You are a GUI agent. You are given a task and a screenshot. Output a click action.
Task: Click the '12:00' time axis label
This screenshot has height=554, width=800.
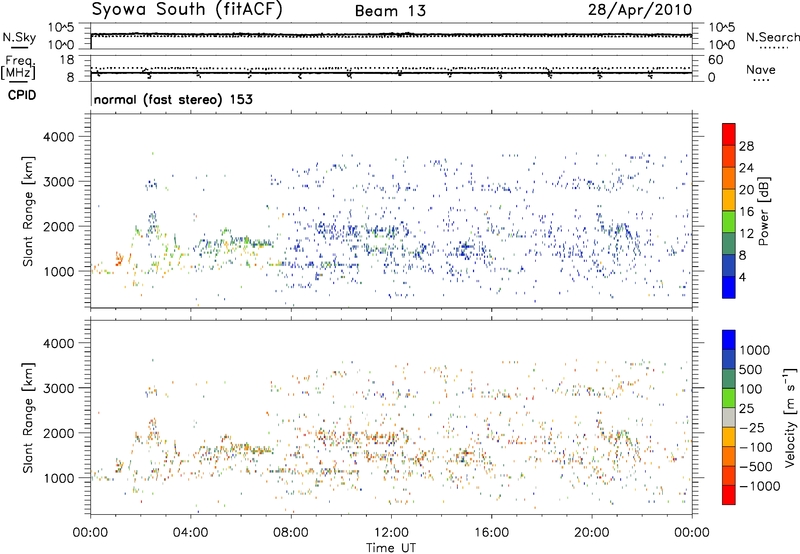click(391, 533)
